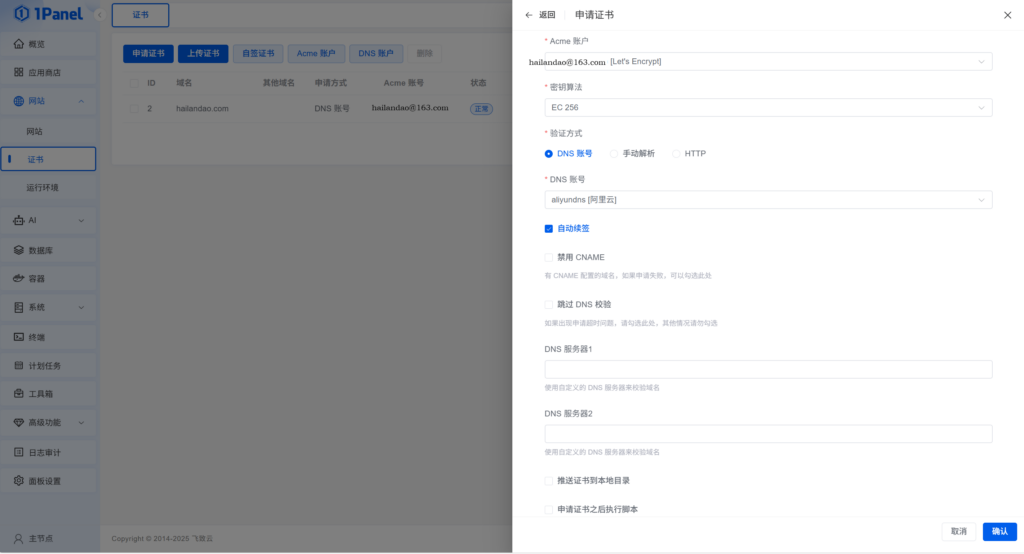1024x554 pixels.
Task: Collapse the 网站 sidebar submenu
Action: coord(81,101)
